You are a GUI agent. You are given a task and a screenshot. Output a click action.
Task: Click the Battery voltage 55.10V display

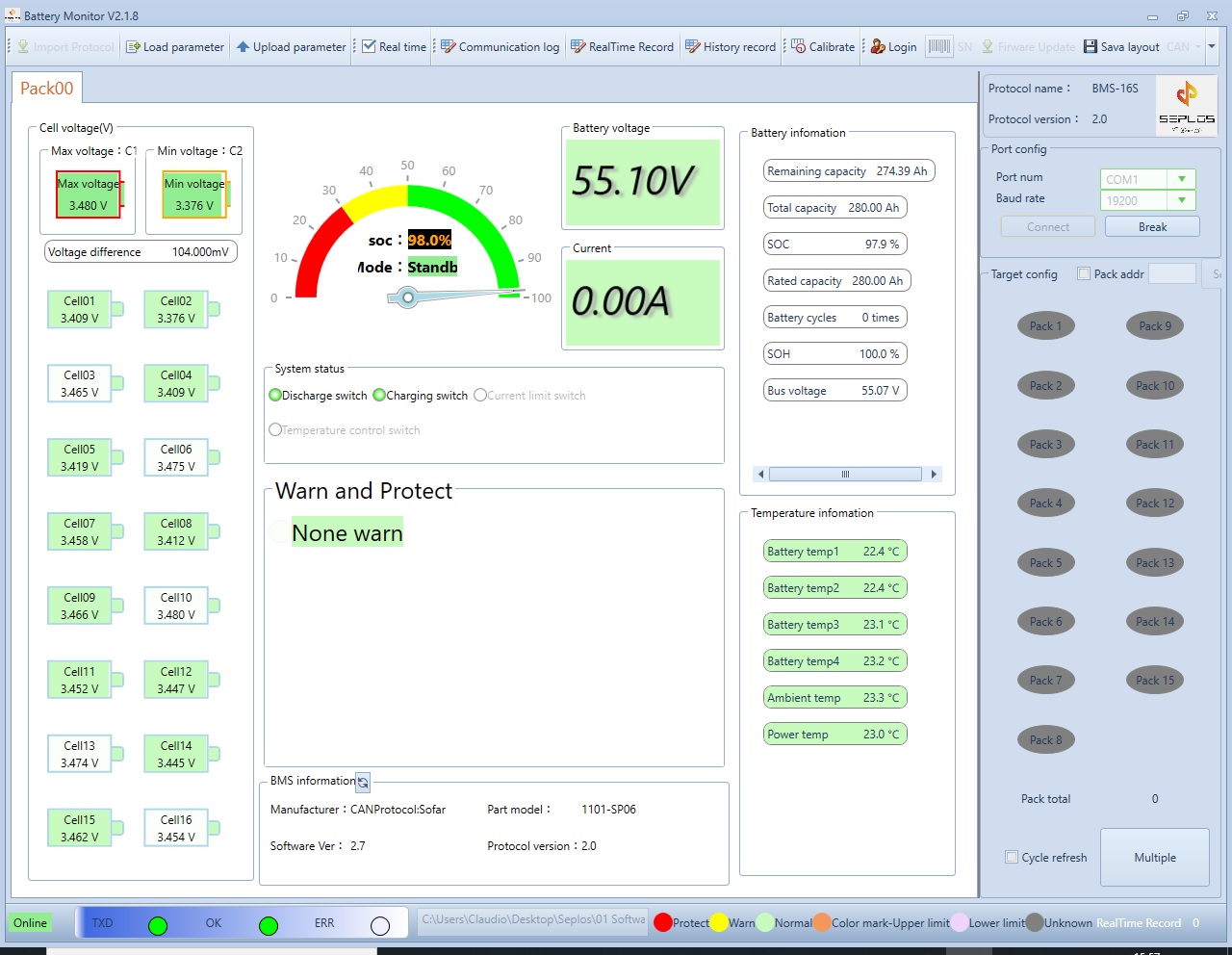[x=643, y=182]
